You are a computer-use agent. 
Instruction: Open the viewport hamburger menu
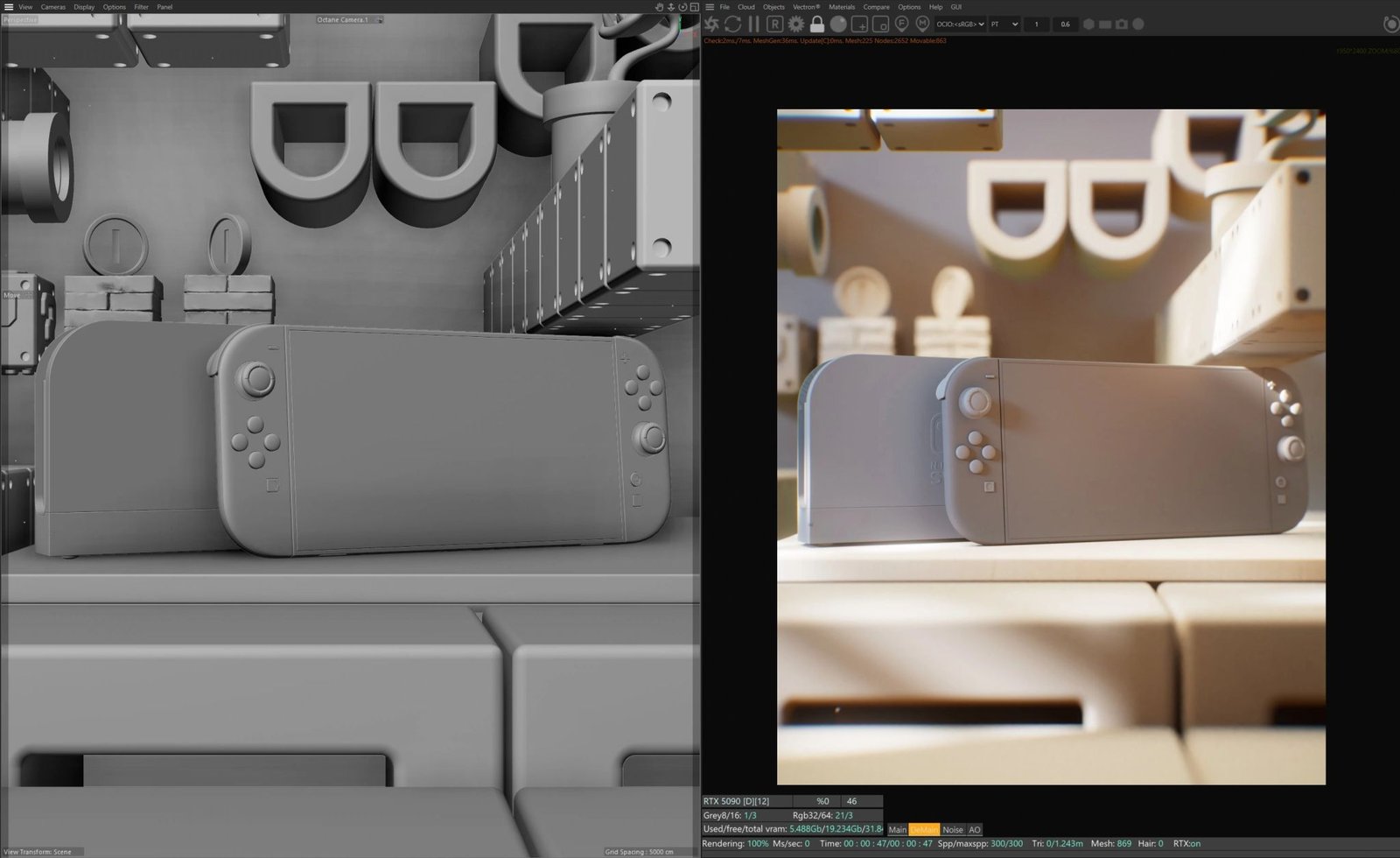(x=9, y=7)
